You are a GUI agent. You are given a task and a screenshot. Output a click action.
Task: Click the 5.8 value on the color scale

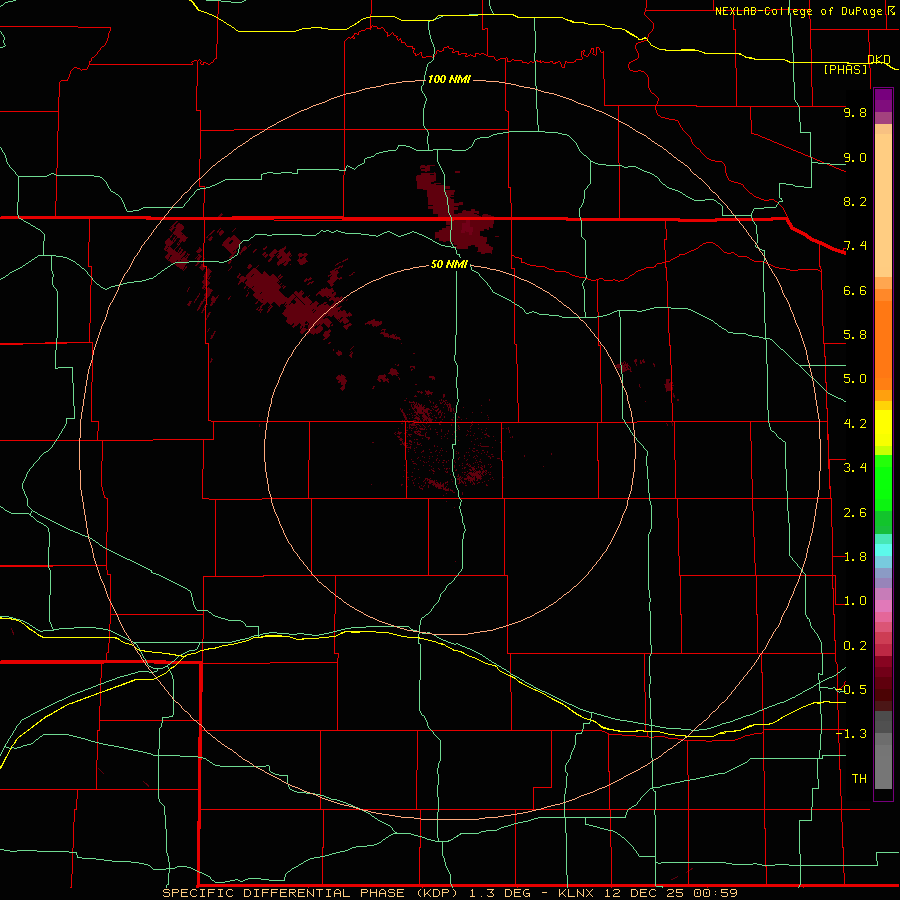[855, 335]
